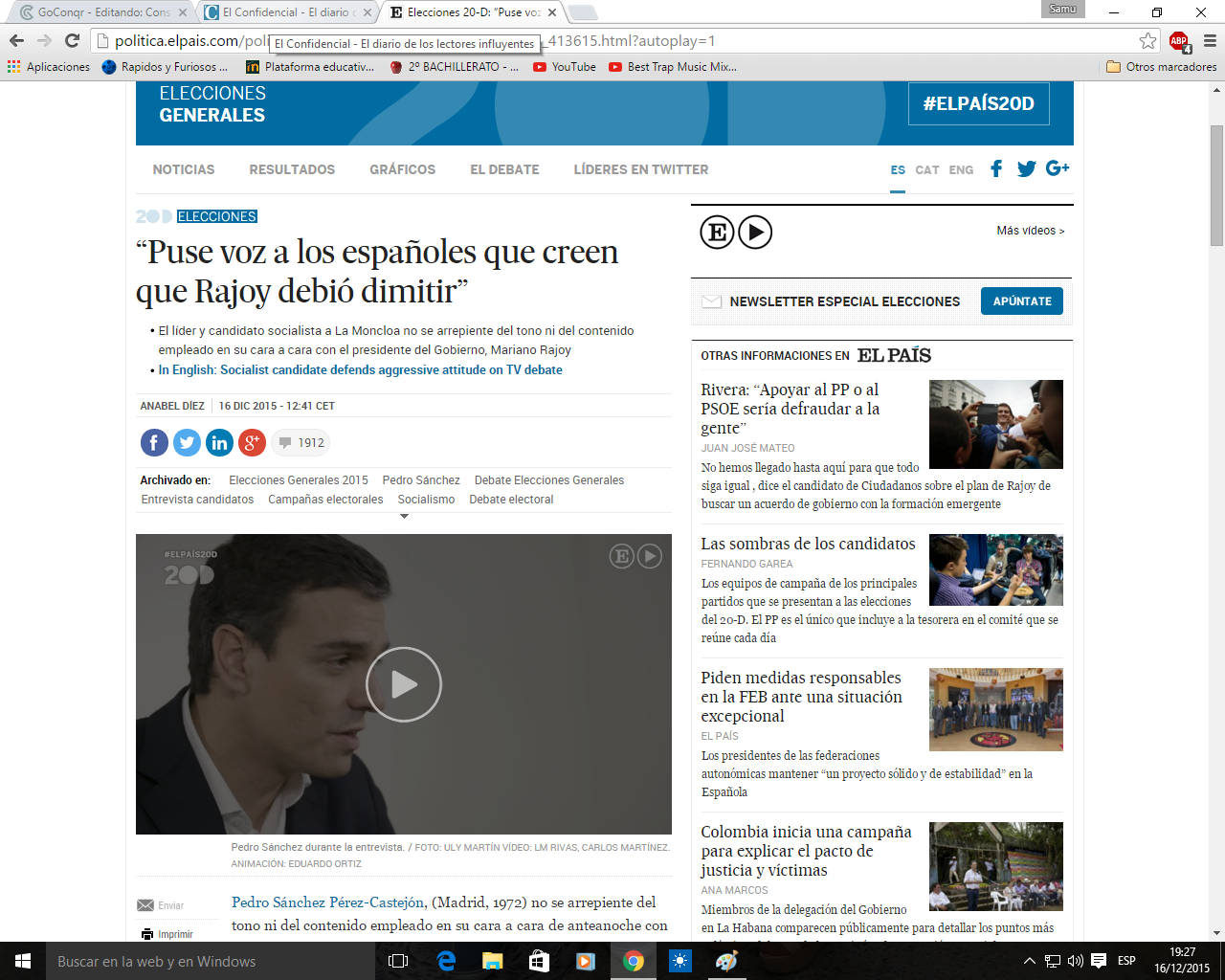This screenshot has width=1225, height=980.
Task: Open the Action Center notifications icon
Action: 1099,961
